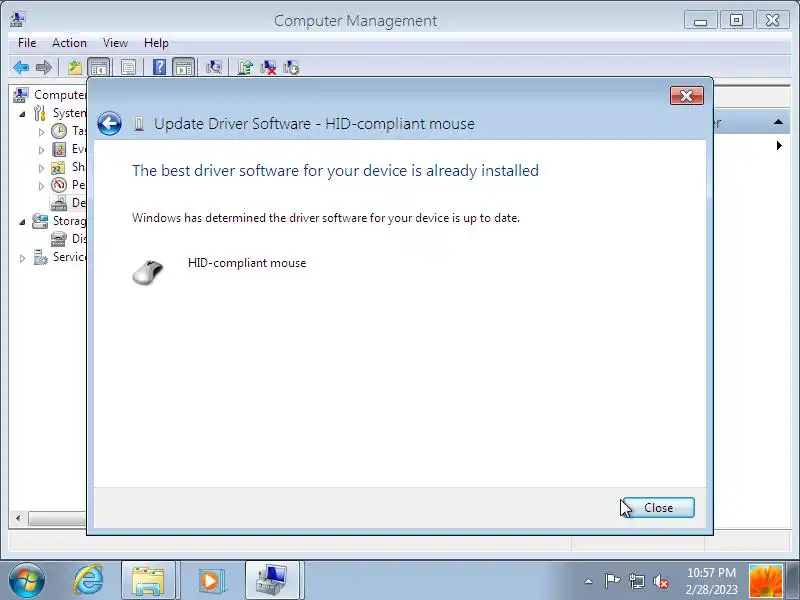This screenshot has width=800, height=600.
Task: Open the clock showing 10:57 PM
Action: (711, 581)
